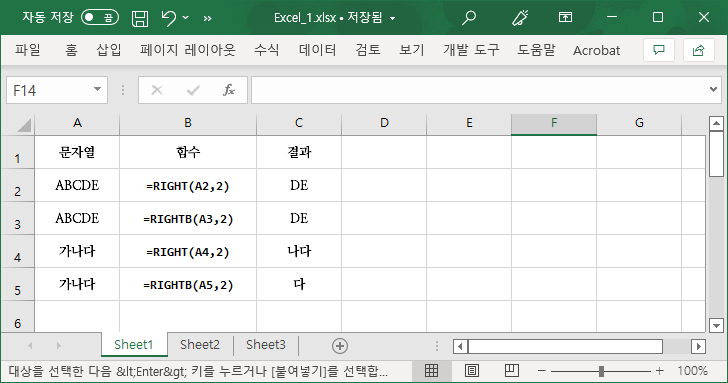
Task: Click the formula bar Enter checkmark icon
Action: [193, 90]
